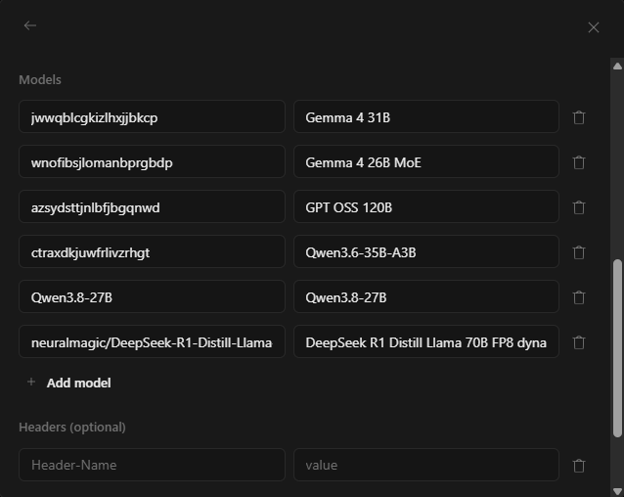
Task: Delete the DeepSeek R1 Distill Llama row
Action: (579, 342)
